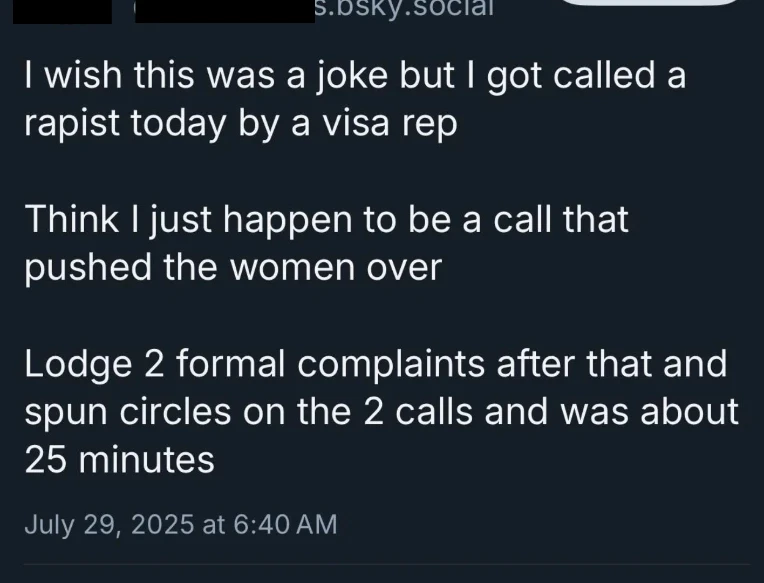Click the divider line below the timestamp

[387, 564]
